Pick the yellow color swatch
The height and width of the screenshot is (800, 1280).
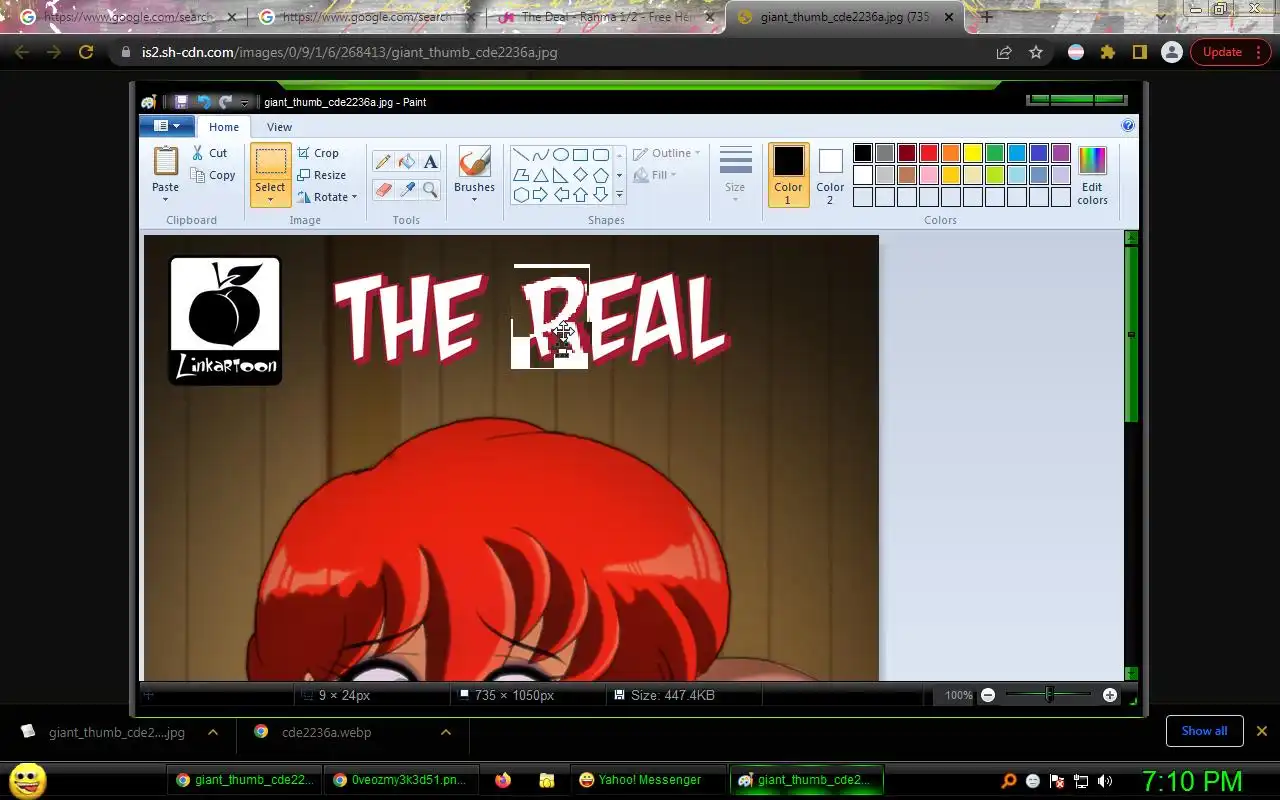pos(973,153)
